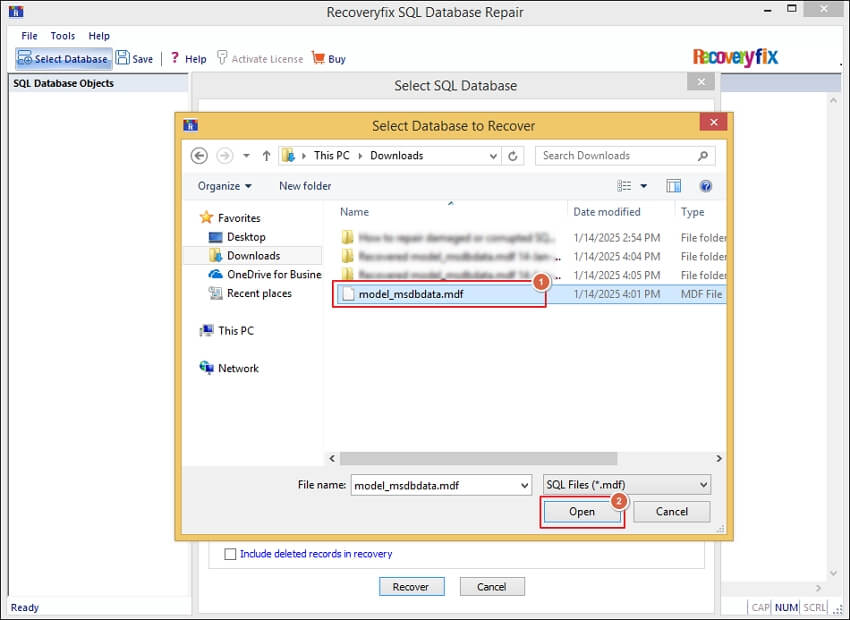Click the change view icon
850x620 pixels.
click(624, 186)
